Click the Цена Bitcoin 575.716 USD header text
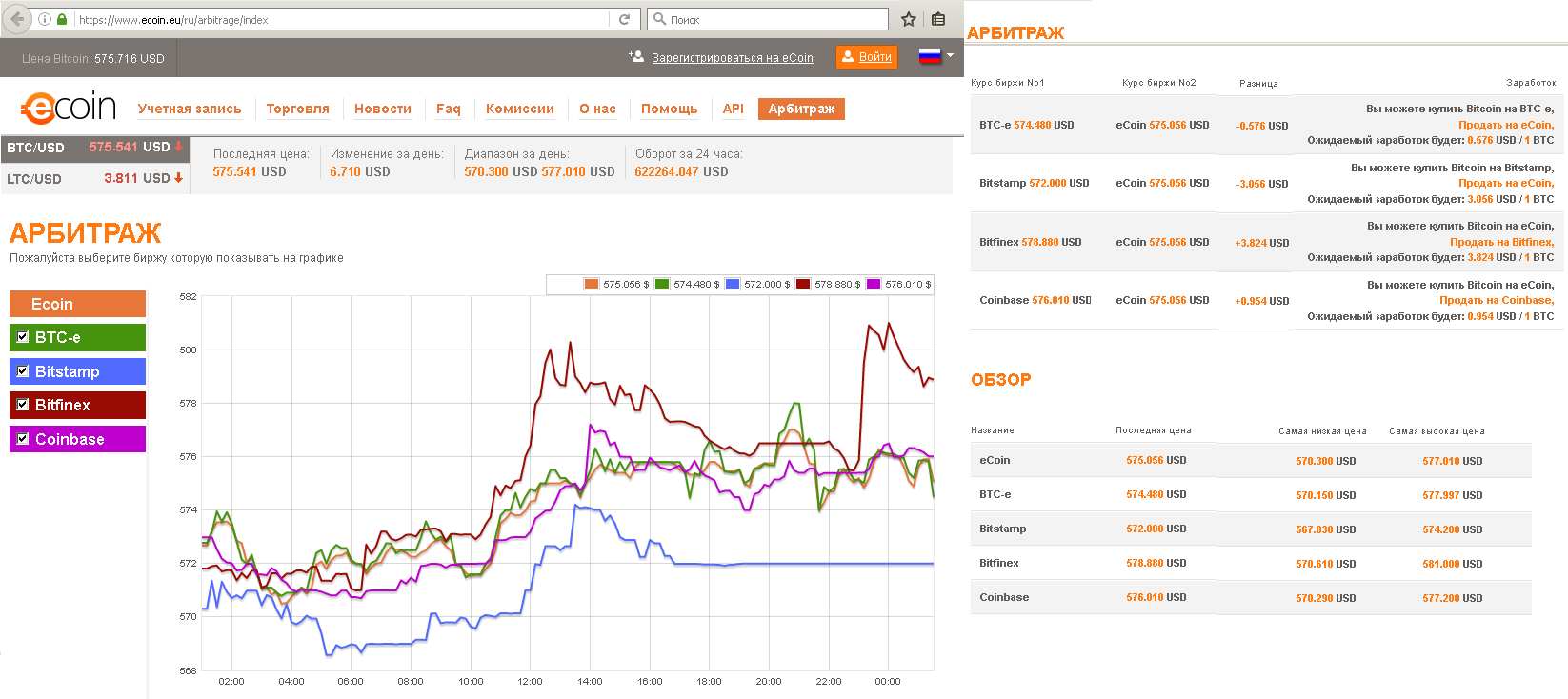 coord(93,58)
